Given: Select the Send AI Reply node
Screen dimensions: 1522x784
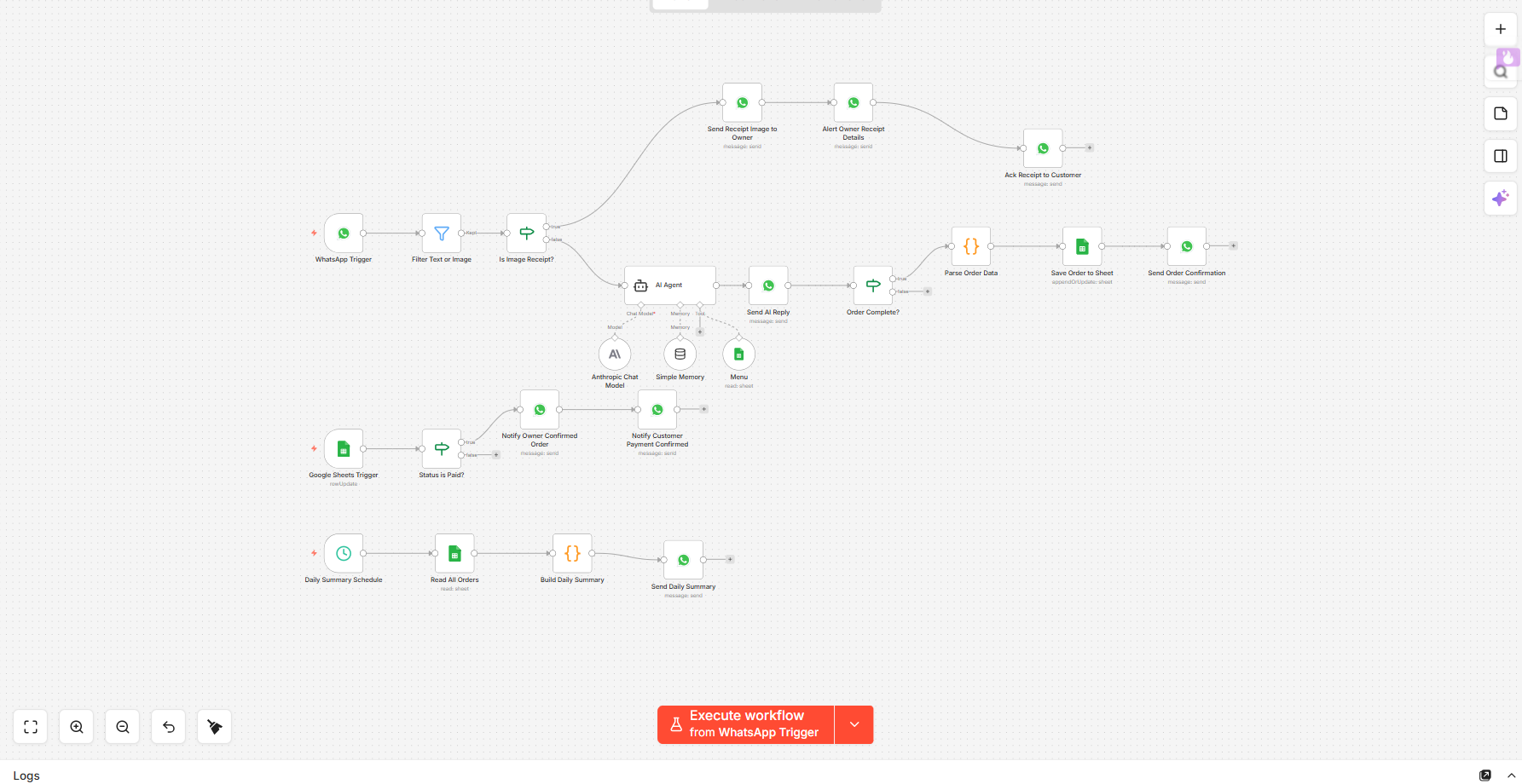Looking at the screenshot, I should coord(768,285).
